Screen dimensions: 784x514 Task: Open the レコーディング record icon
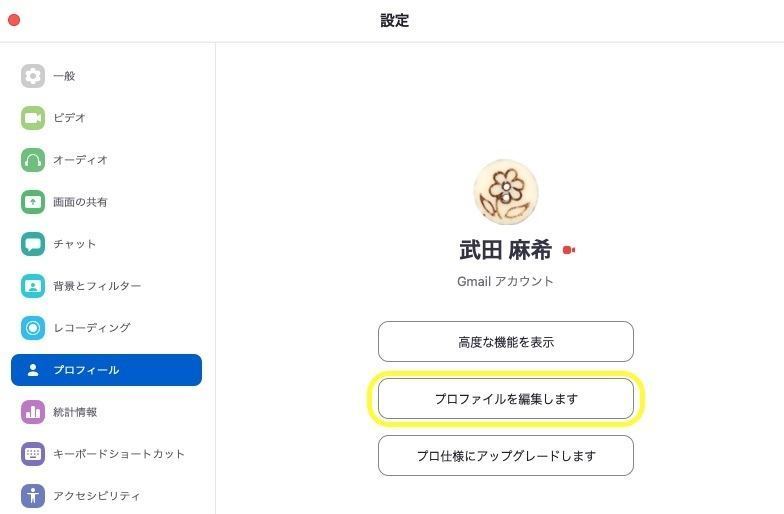(x=33, y=328)
